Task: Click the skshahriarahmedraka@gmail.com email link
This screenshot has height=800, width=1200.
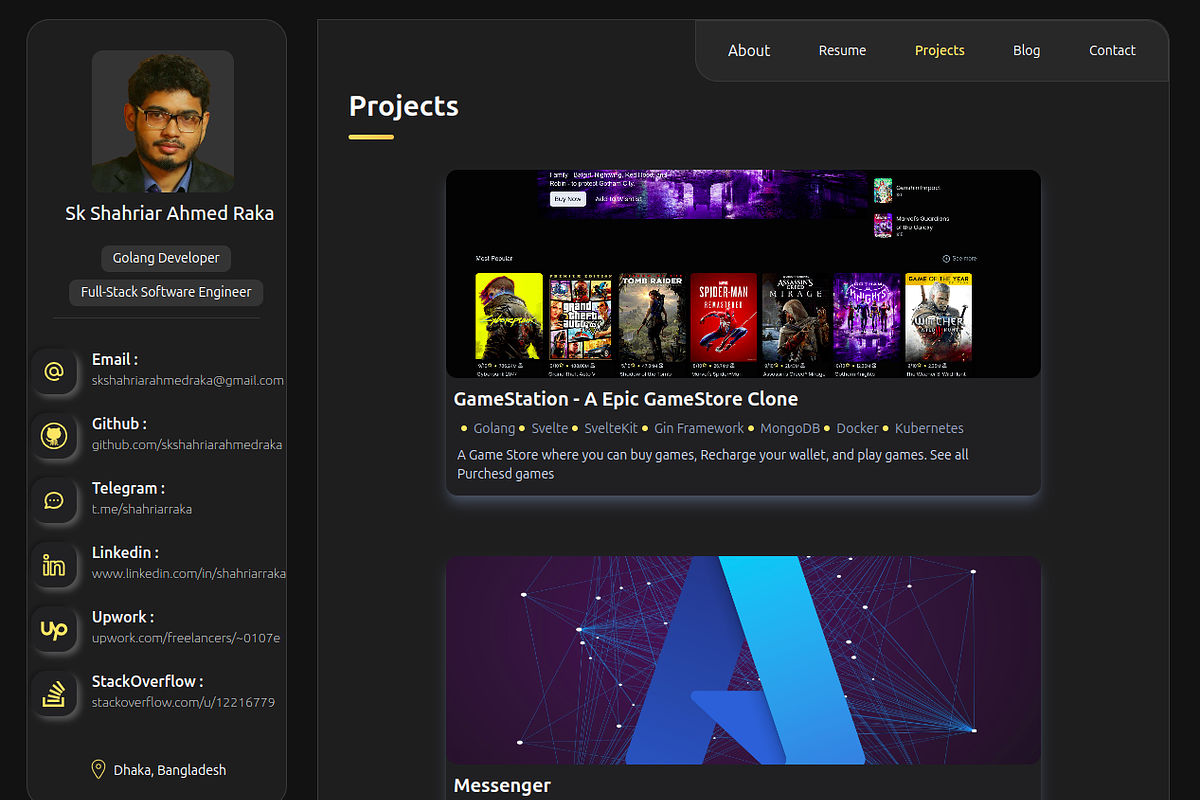Action: tap(188, 380)
